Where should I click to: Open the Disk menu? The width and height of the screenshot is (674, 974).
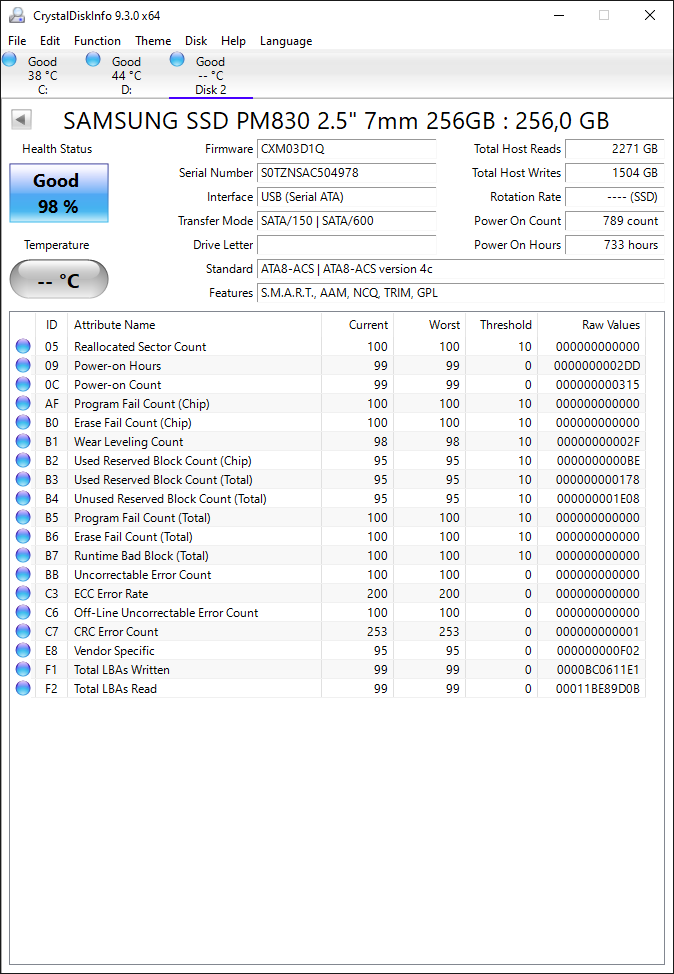(x=196, y=41)
